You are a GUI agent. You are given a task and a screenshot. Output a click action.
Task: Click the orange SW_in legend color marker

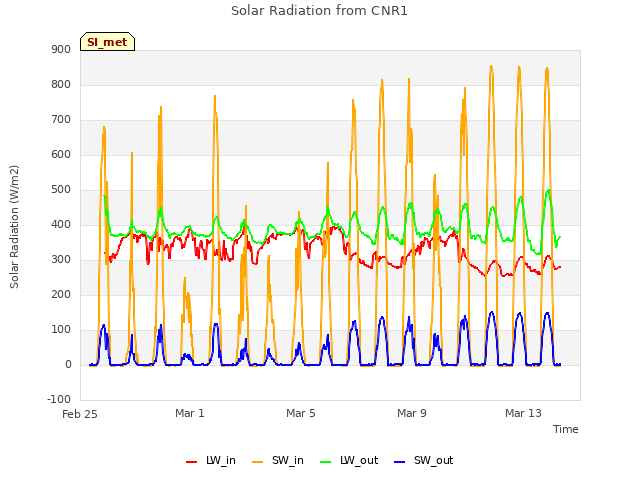tap(258, 462)
